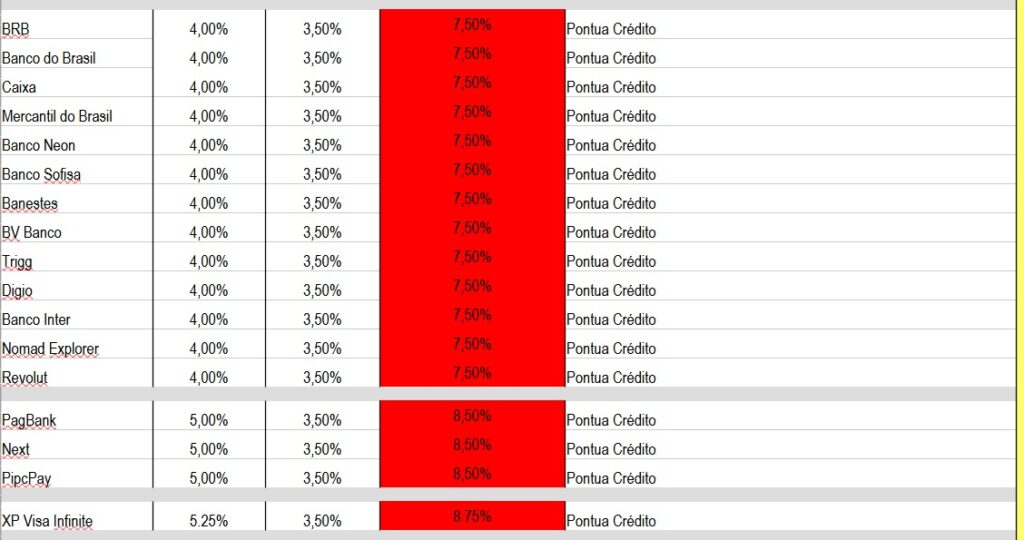Image resolution: width=1024 pixels, height=540 pixels.
Task: Click the Mercantil do Brasil name cell
Action: point(57,116)
